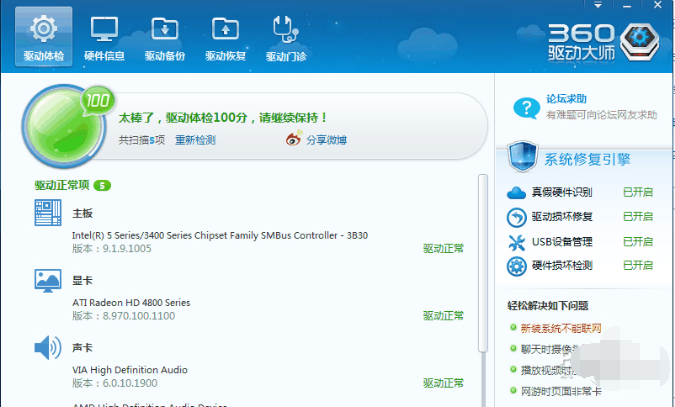This screenshot has height=407, width=675.
Task: Toggle 驱动损坏修复 已开启 status
Action: click(637, 217)
